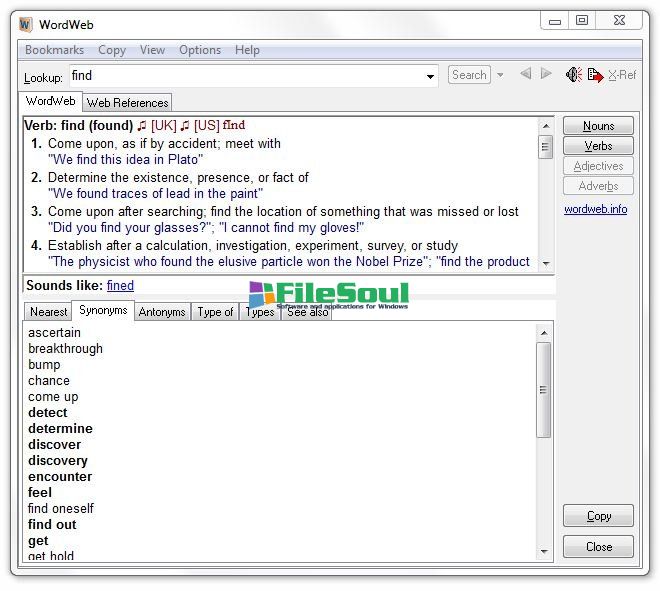Screen dimensions: 660x591
Task: Go back with the left arrow
Action: (526, 74)
